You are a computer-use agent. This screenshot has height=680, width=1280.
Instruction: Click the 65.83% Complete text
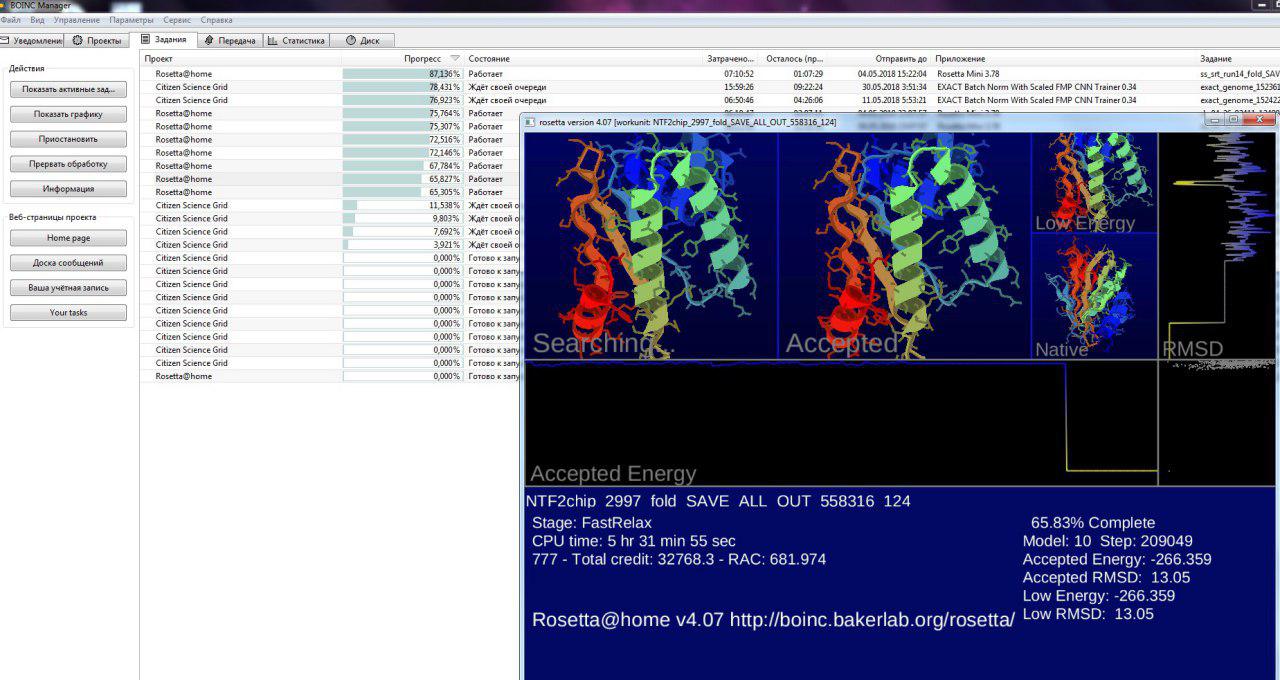point(1093,523)
